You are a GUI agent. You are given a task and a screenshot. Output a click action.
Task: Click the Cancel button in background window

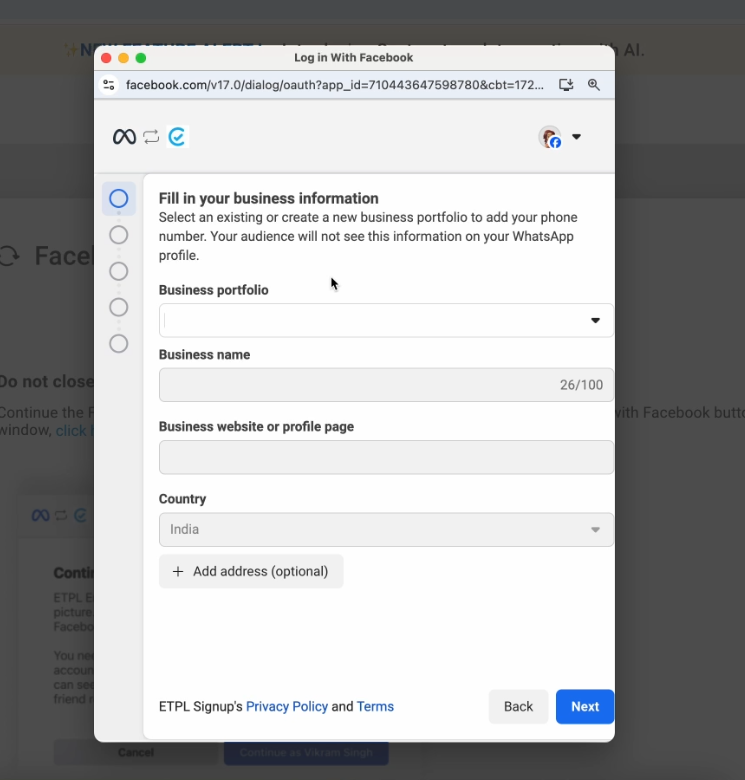pos(135,753)
